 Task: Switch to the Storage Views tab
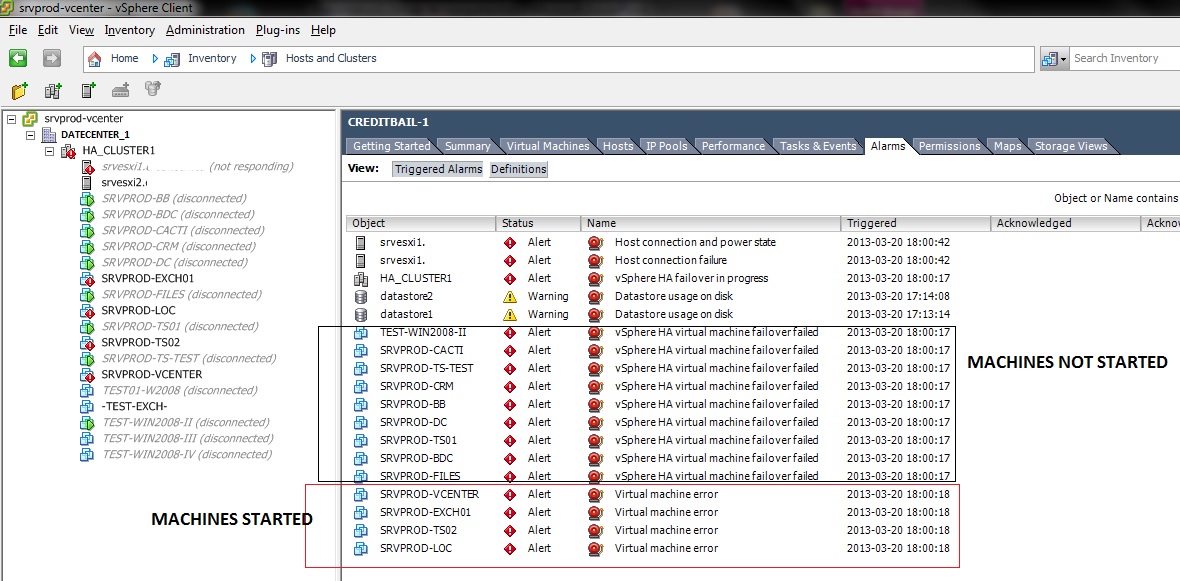(1071, 146)
